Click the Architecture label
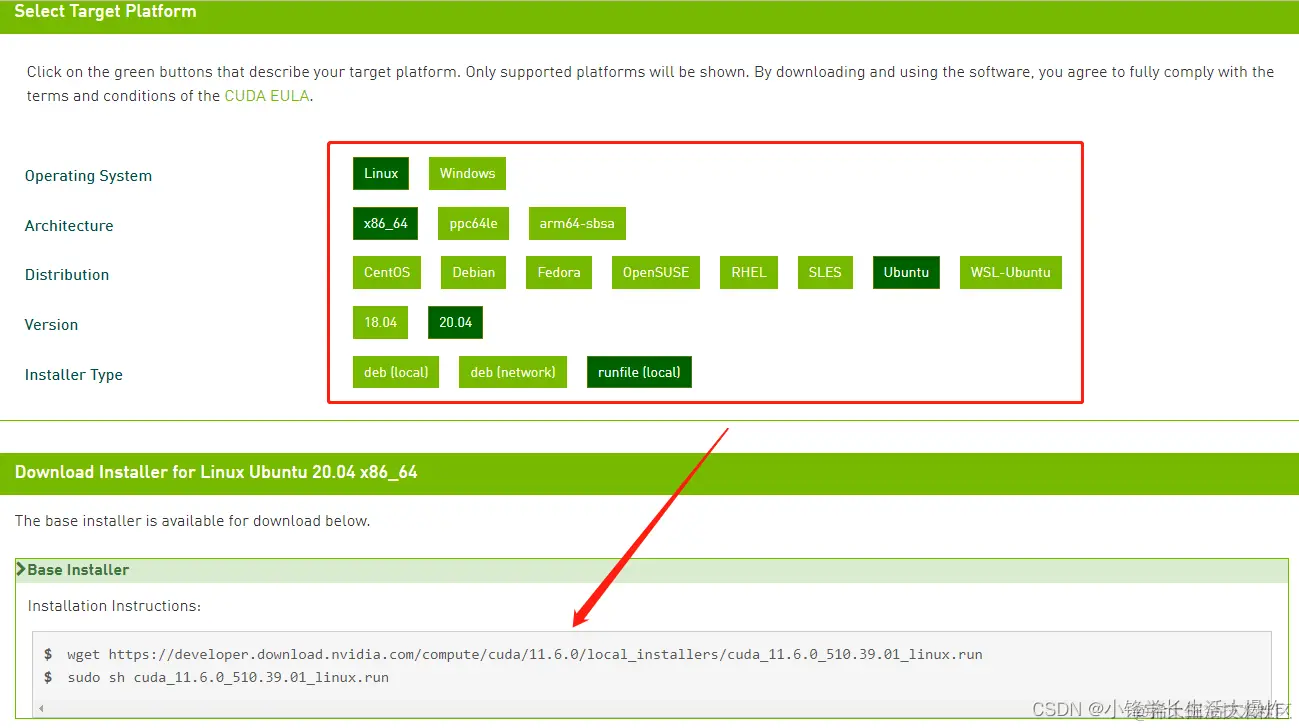The width and height of the screenshot is (1299, 728). pos(69,226)
